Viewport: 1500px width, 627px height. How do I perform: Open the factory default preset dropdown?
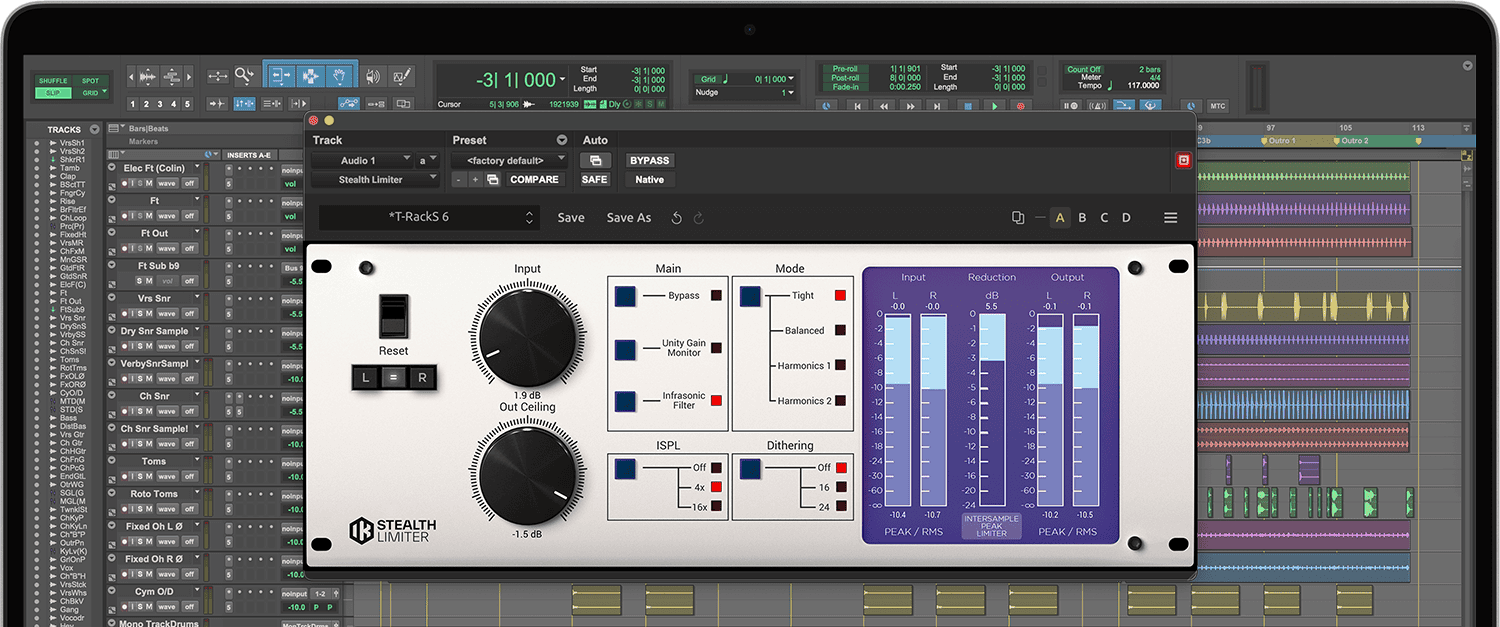[x=509, y=160]
